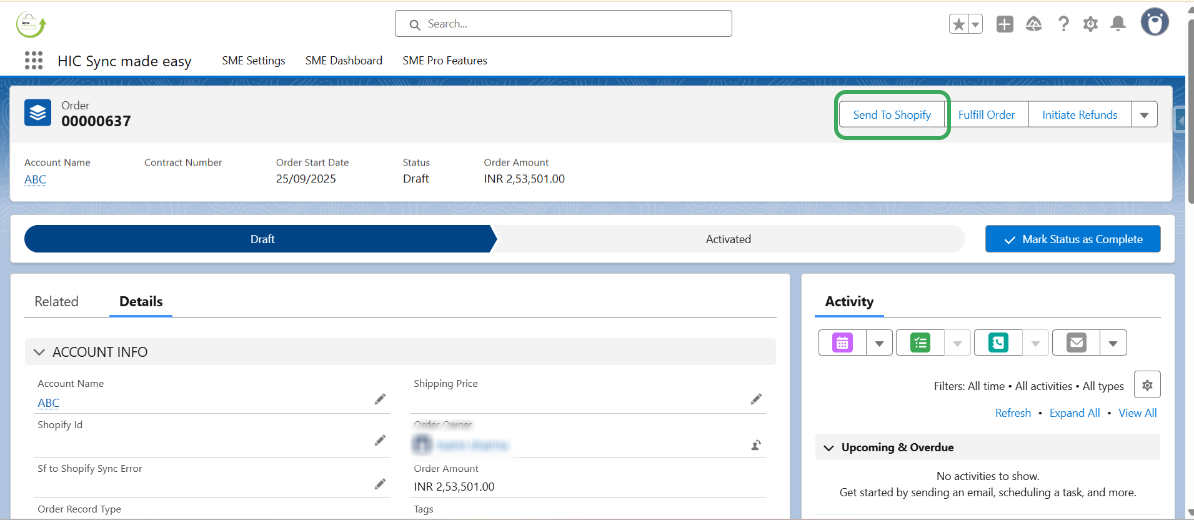Viewport: 1194px width, 520px height.
Task: Collapse the Upcoming & Overdue section
Action: [x=828, y=448]
